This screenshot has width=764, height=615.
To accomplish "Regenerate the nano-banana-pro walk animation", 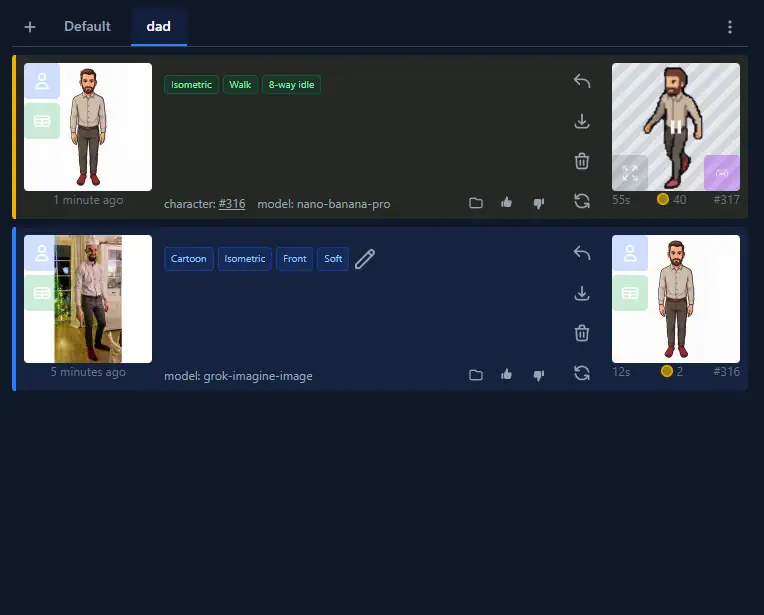I will pos(582,201).
